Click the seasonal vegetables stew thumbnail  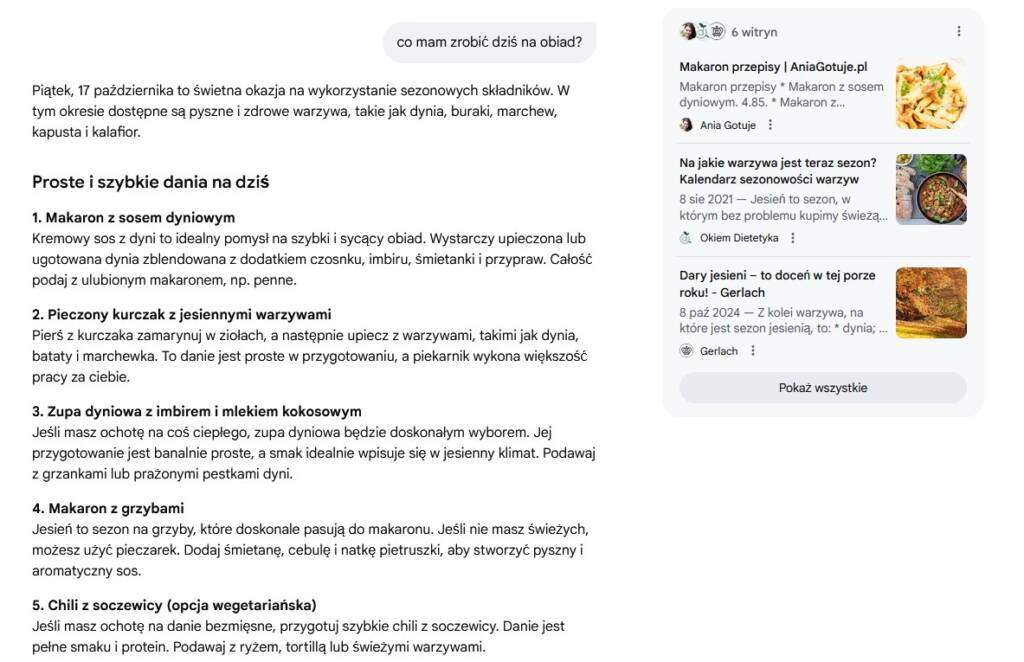pyautogui.click(x=931, y=189)
